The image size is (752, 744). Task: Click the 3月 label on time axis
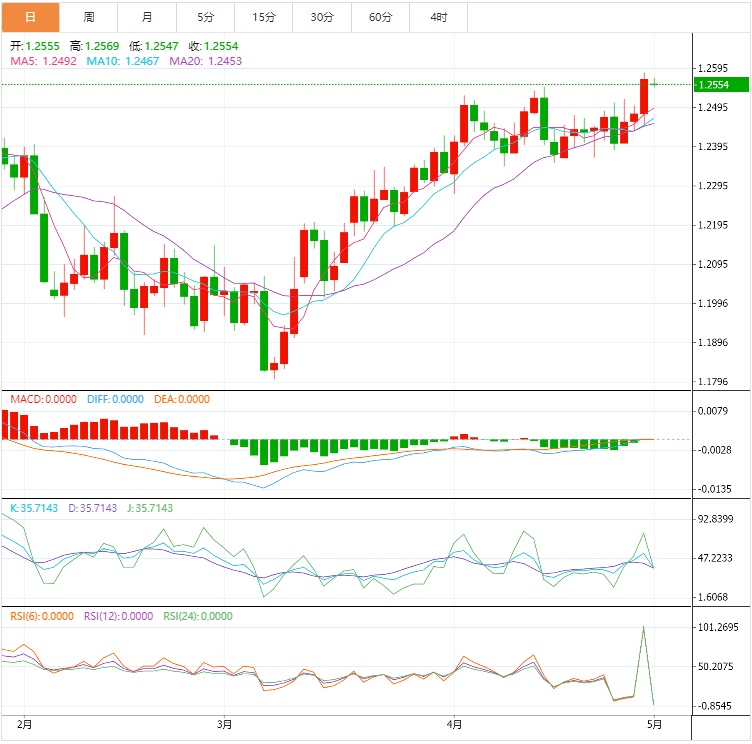click(x=225, y=723)
